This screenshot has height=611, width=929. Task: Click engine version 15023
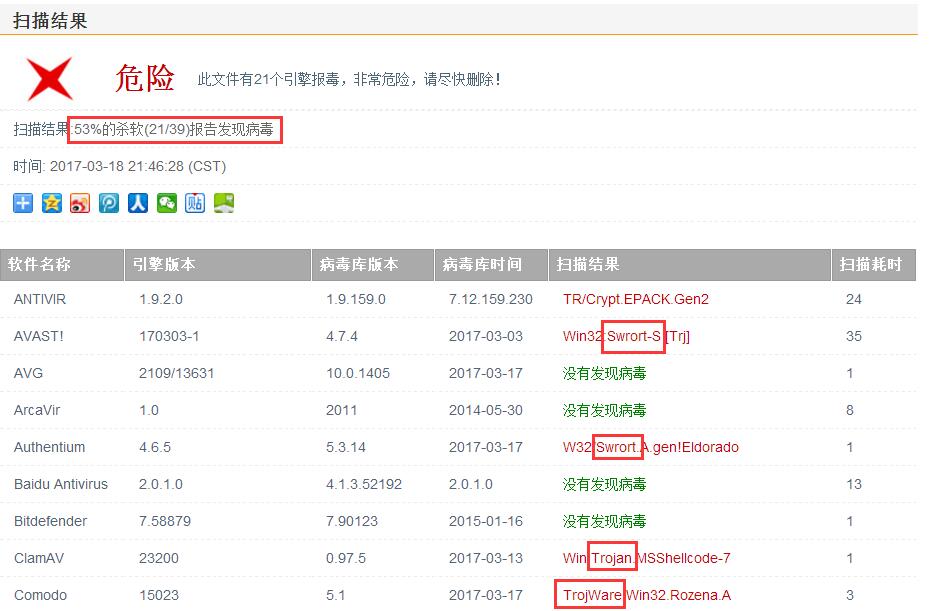[159, 596]
